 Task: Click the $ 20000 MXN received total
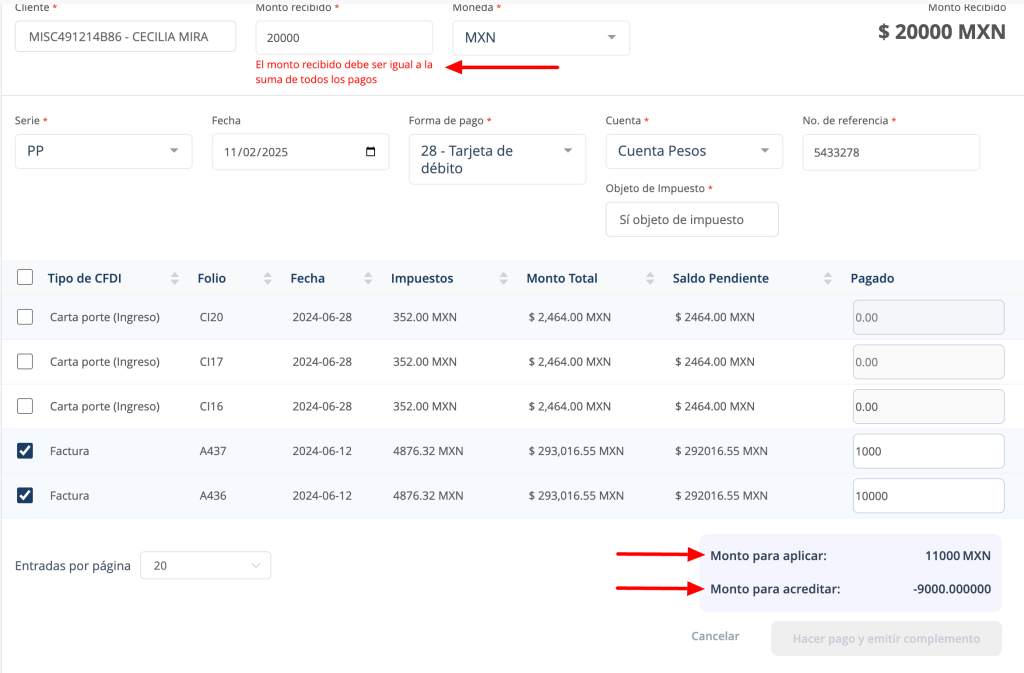(x=942, y=31)
